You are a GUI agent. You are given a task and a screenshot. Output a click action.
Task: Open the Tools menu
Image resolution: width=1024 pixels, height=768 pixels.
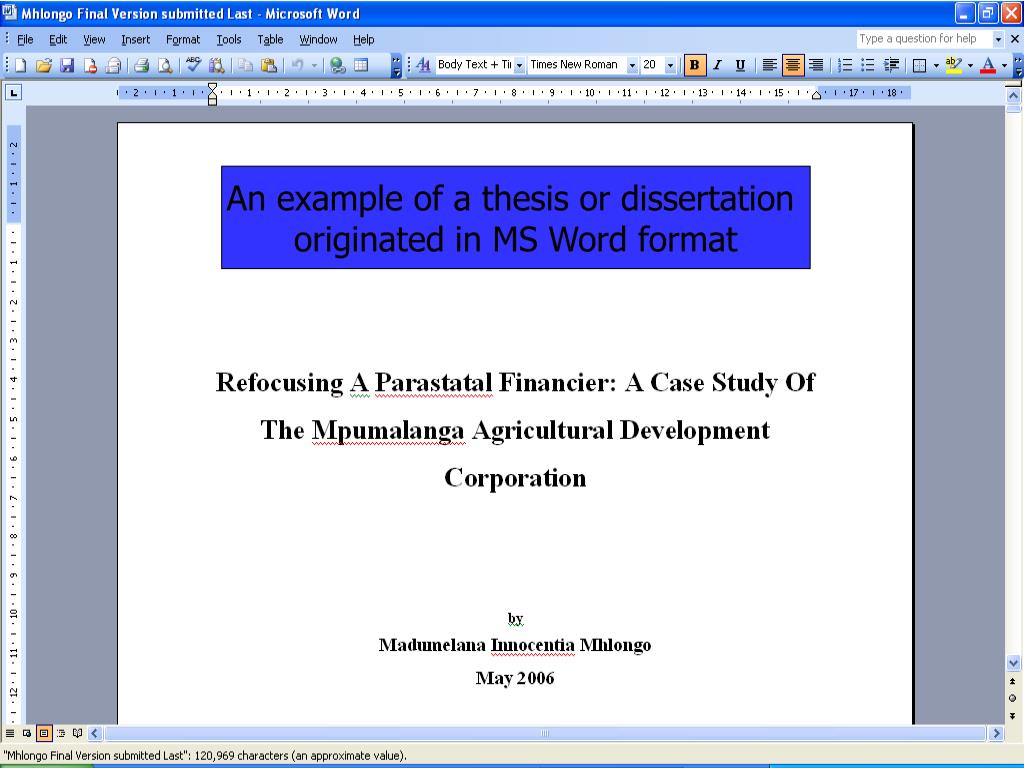click(229, 40)
